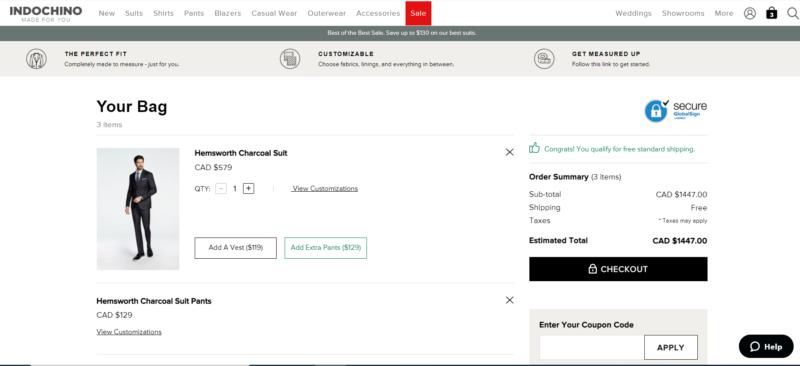
Task: Open the Weddings link
Action: pos(633,13)
